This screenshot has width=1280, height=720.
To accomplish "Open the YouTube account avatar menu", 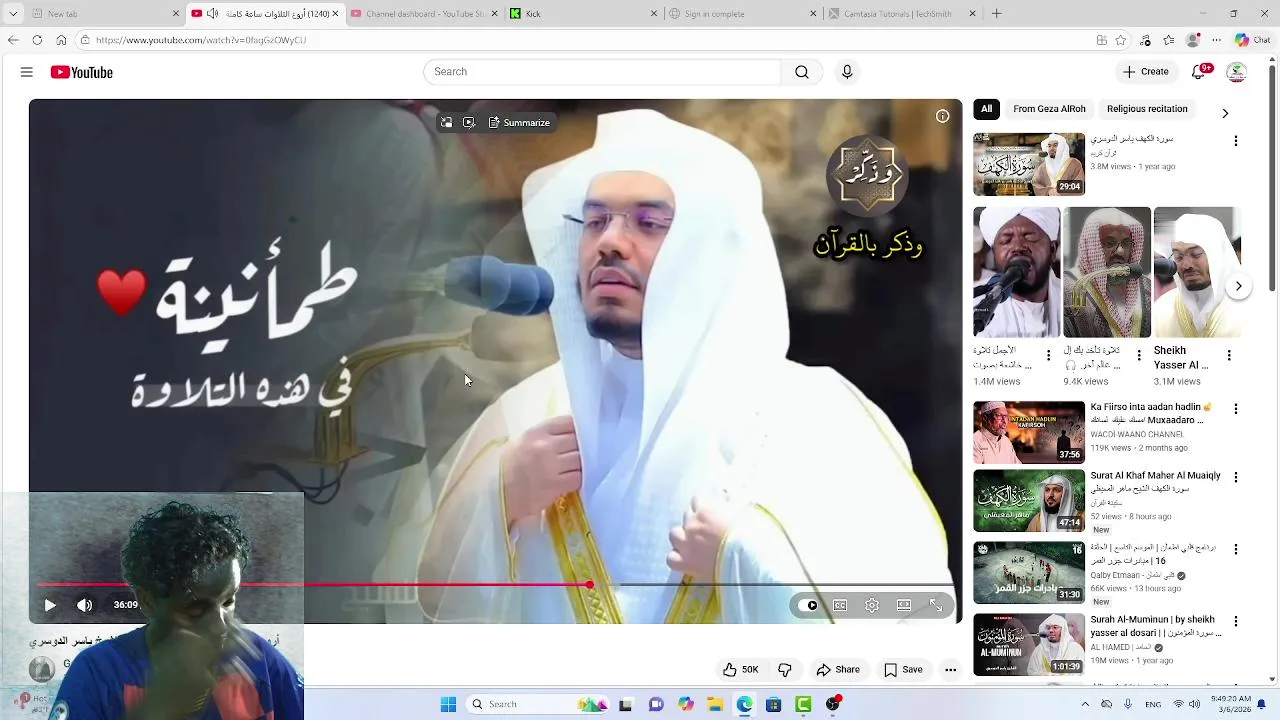I will pos(1237,72).
